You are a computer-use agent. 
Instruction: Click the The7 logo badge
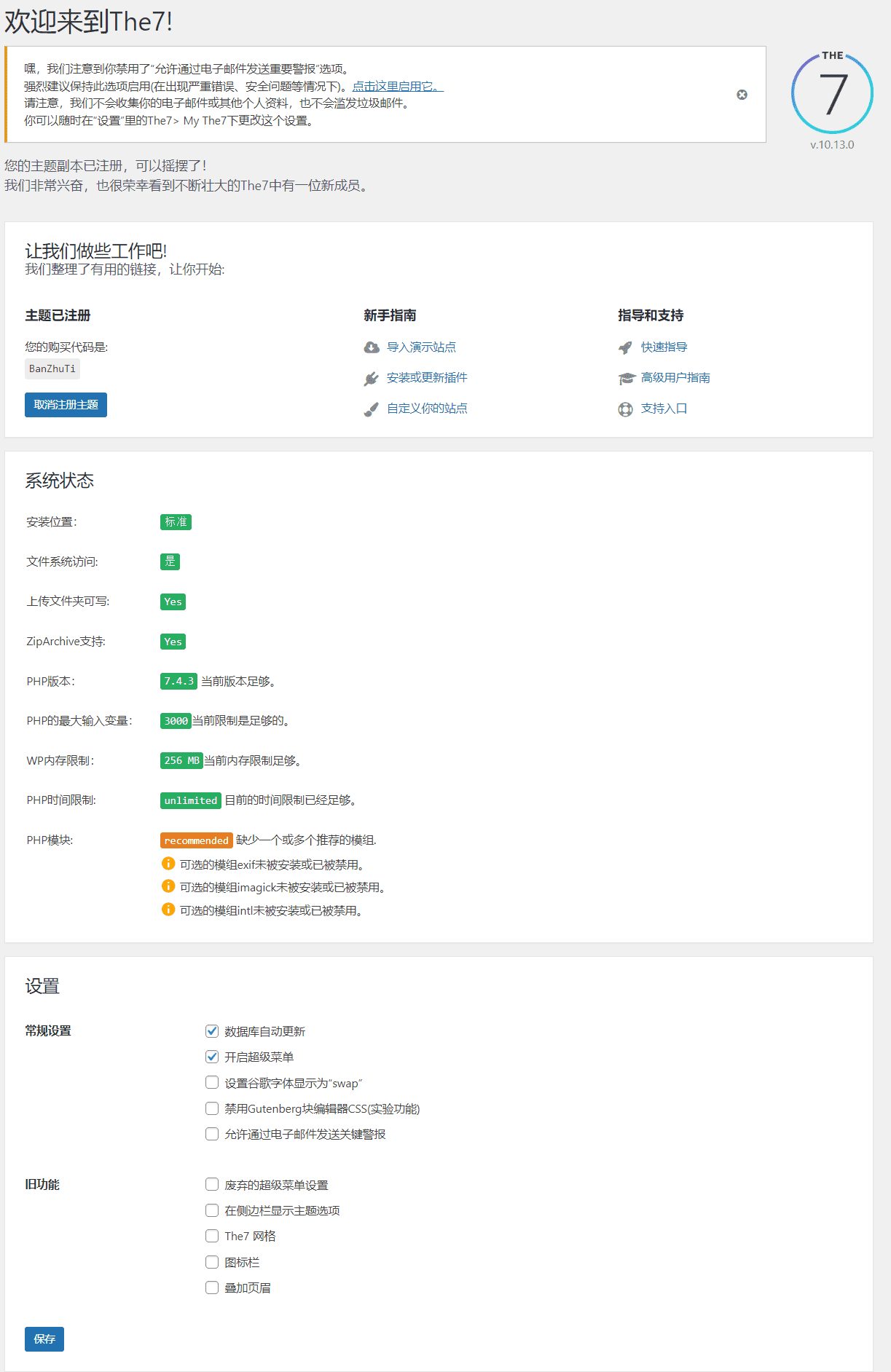[x=832, y=92]
